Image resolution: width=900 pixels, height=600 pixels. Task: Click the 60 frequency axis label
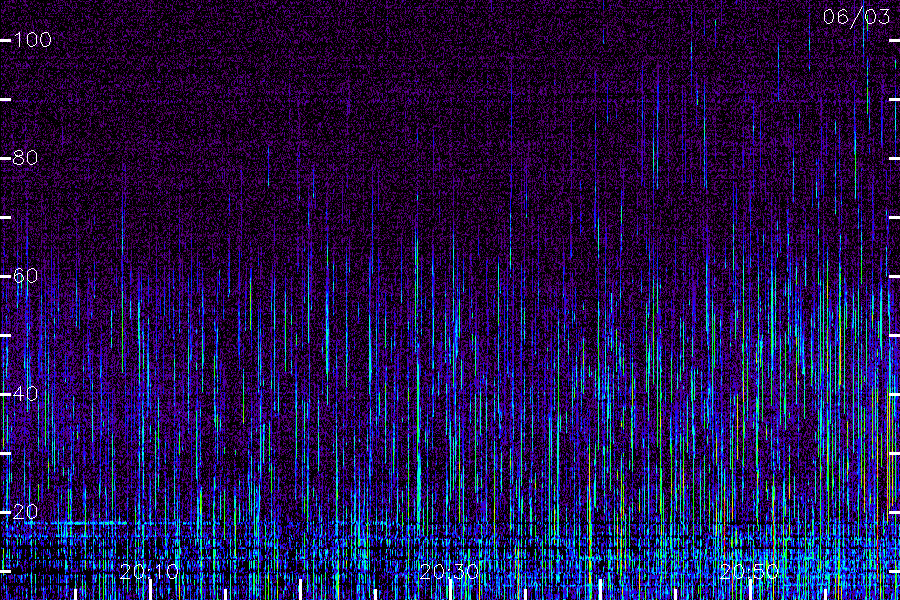pyautogui.click(x=25, y=276)
